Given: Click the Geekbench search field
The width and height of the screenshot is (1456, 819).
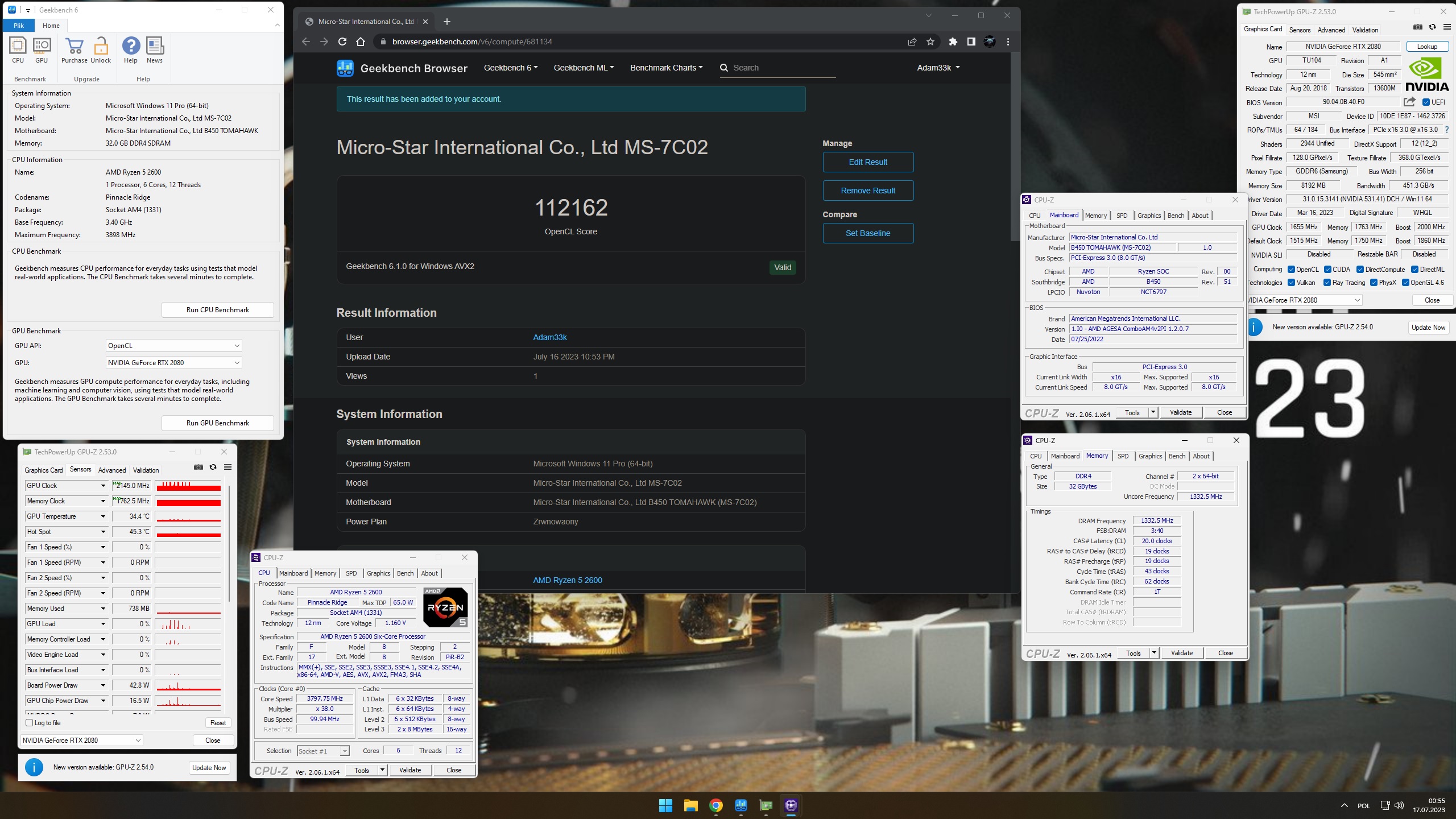Looking at the screenshot, I should tap(777, 68).
